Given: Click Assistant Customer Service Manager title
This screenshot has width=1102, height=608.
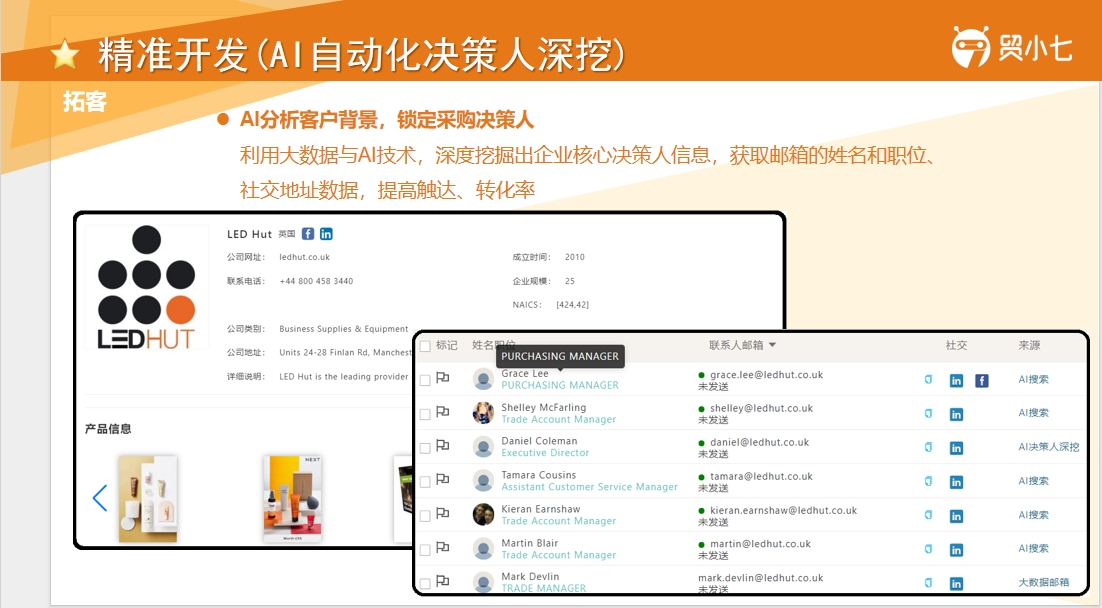Looking at the screenshot, I should tap(590, 486).
